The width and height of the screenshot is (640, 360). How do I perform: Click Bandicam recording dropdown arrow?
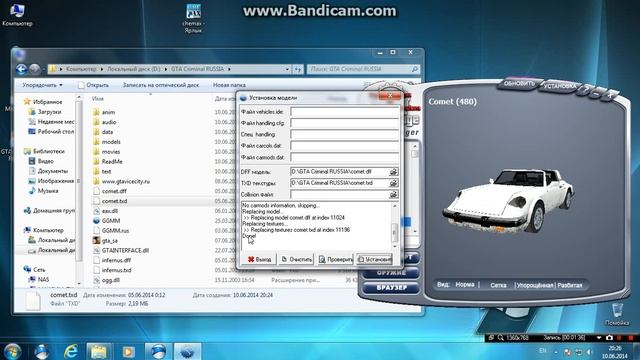coord(599,338)
